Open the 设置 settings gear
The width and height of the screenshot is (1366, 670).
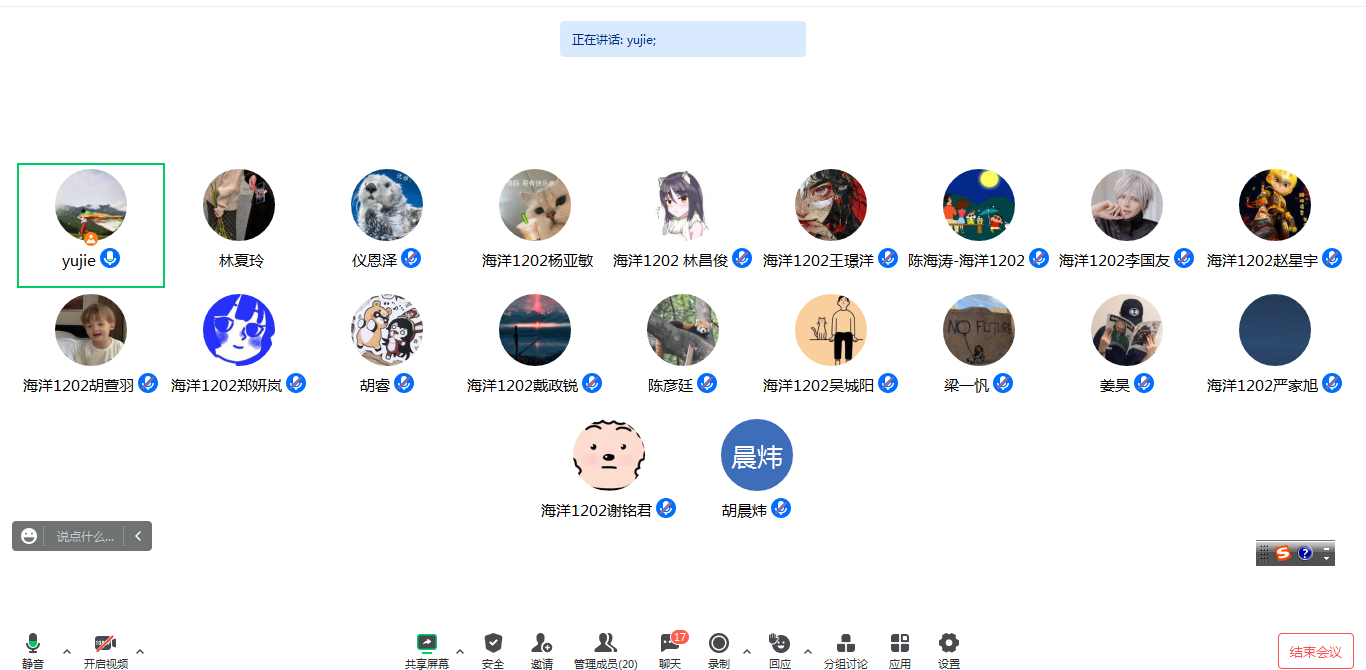click(x=949, y=642)
